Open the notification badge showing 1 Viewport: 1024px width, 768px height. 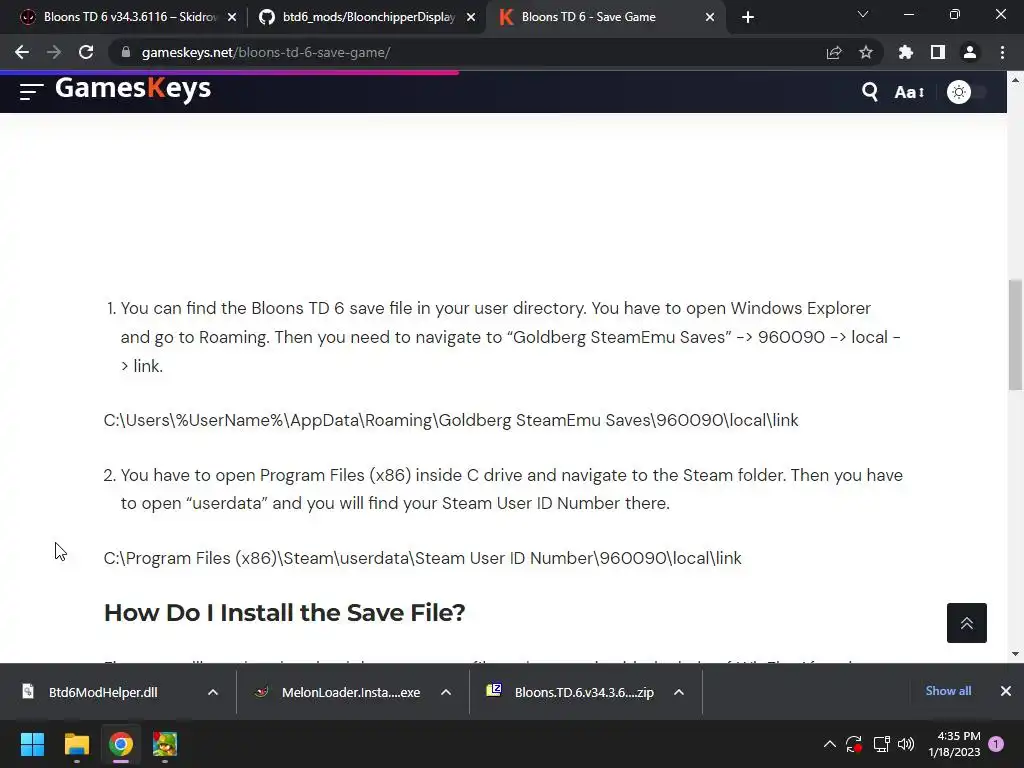point(996,744)
